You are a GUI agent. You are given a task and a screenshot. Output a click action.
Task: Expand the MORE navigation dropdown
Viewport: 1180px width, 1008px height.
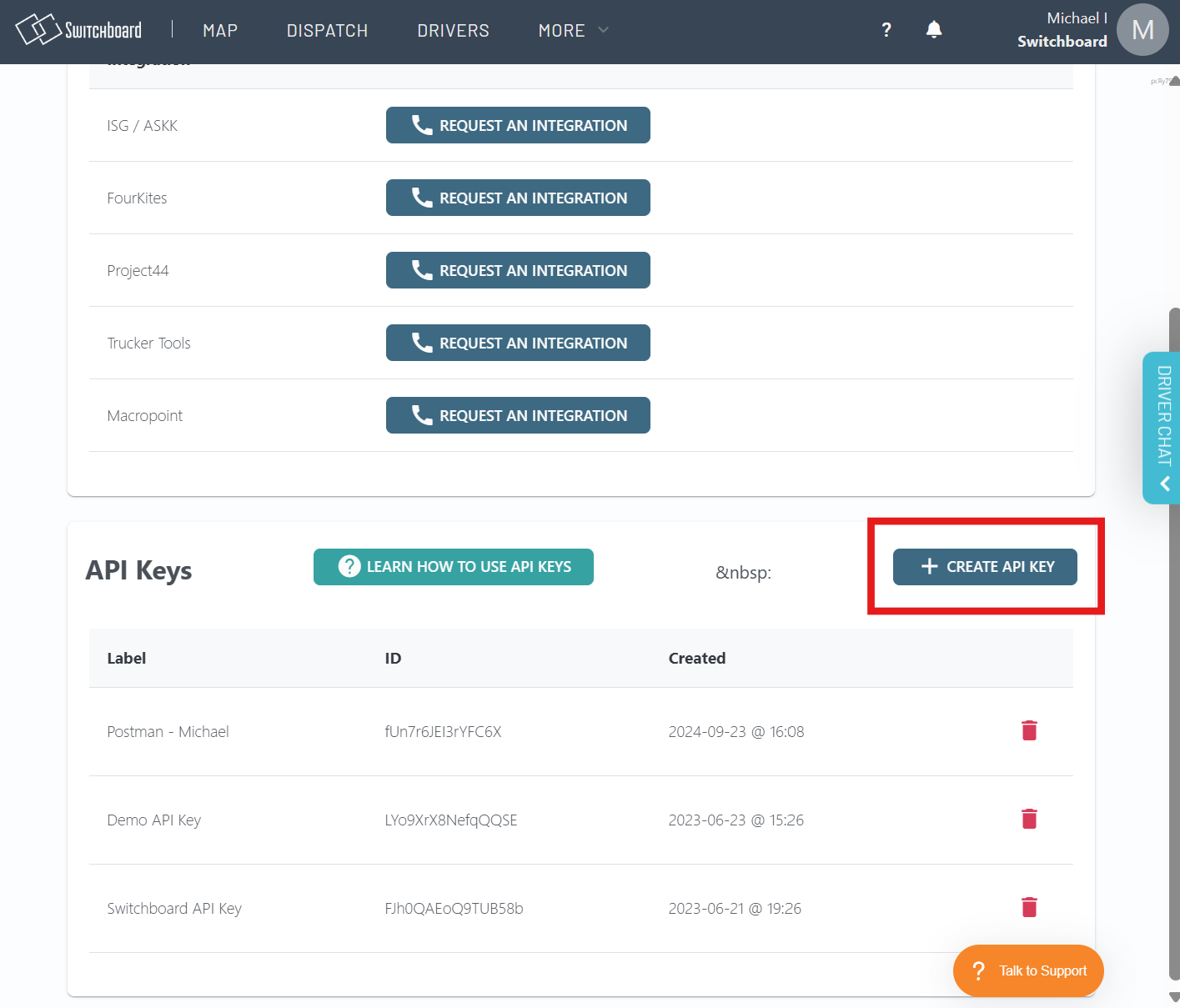(573, 31)
